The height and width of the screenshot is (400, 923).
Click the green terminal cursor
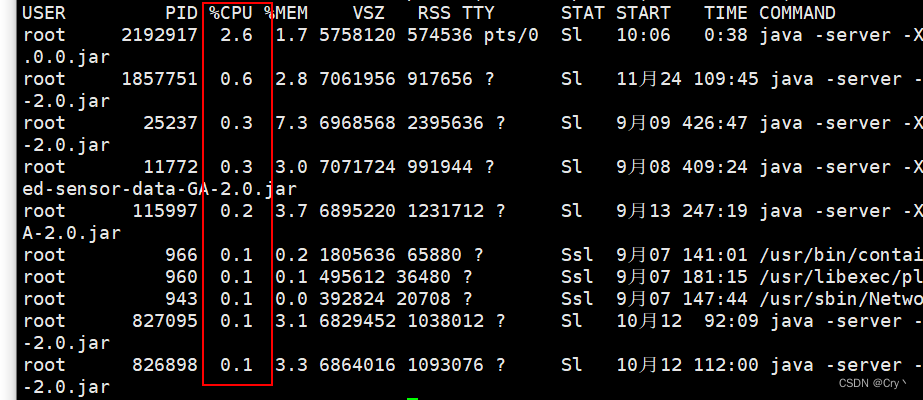(x=412, y=398)
